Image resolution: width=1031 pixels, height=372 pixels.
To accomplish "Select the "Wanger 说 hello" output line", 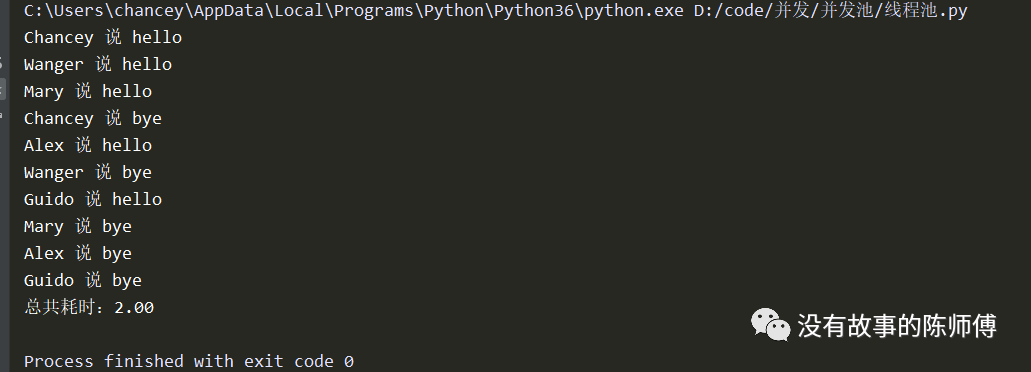I will tap(98, 64).
